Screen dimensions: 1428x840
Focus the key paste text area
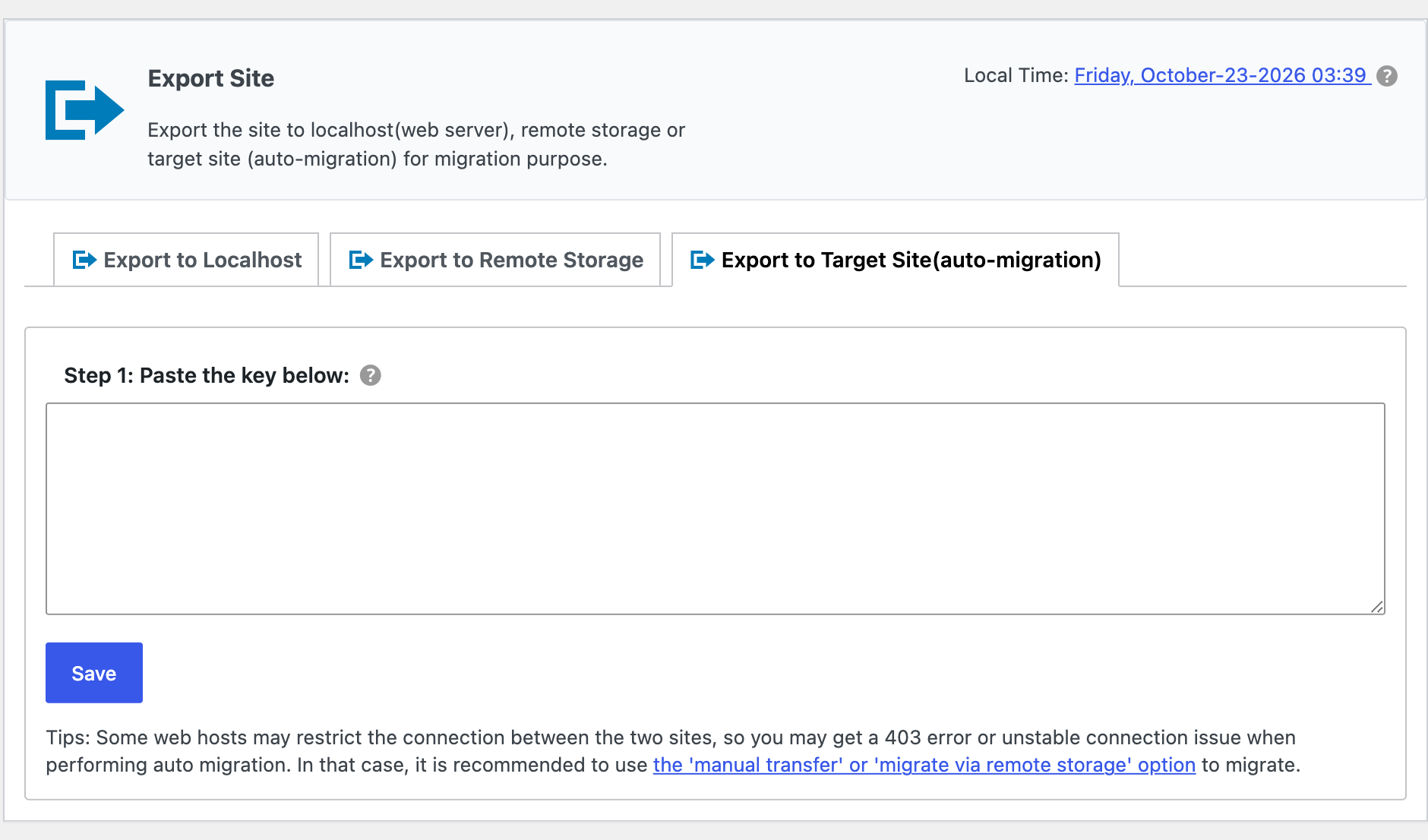pos(716,509)
